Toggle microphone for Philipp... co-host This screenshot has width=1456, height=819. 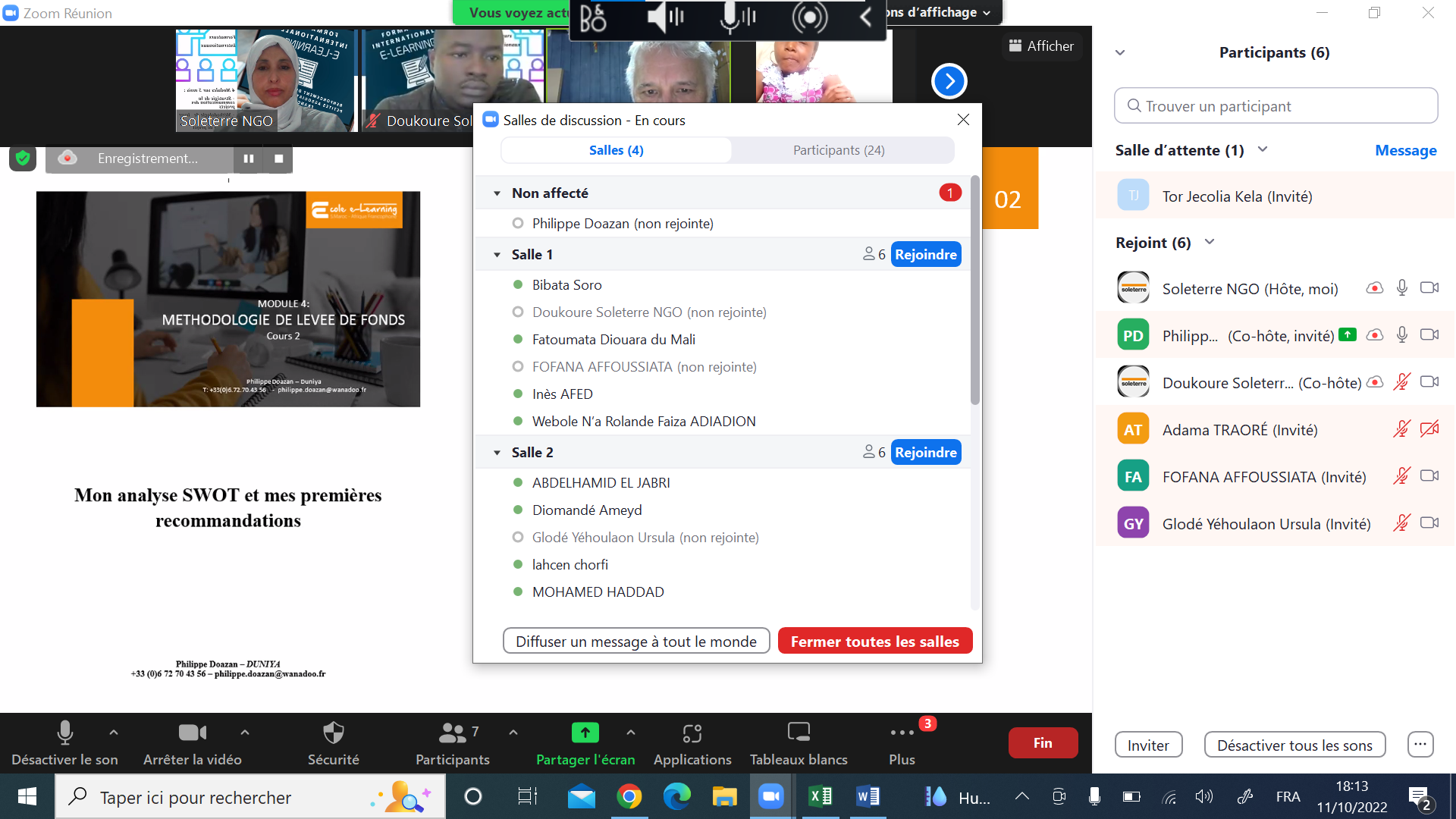click(1402, 335)
